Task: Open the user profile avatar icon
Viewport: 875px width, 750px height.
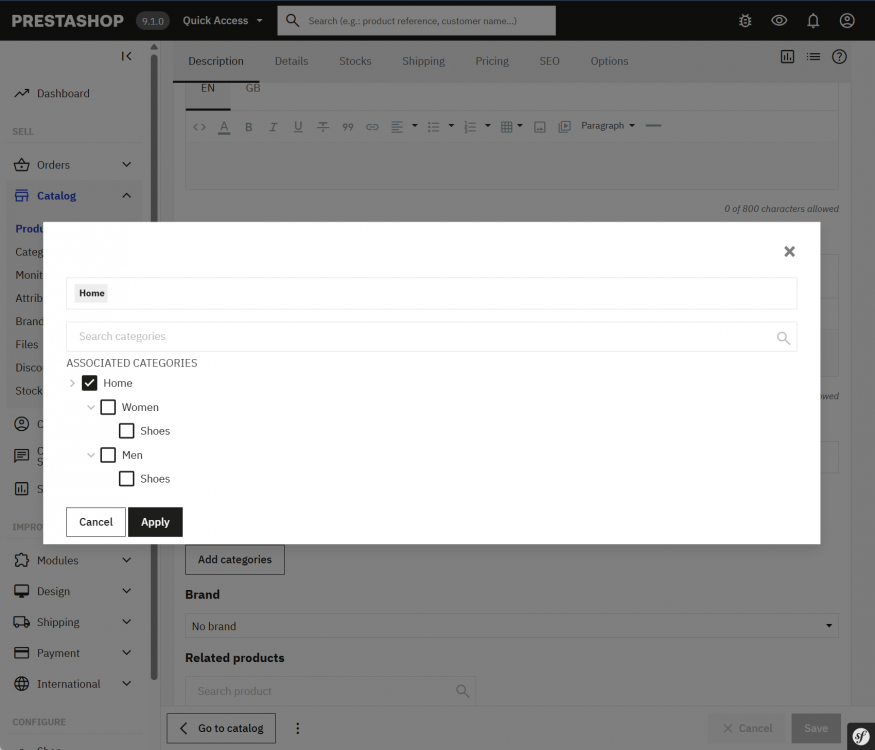Action: pyautogui.click(x=847, y=21)
